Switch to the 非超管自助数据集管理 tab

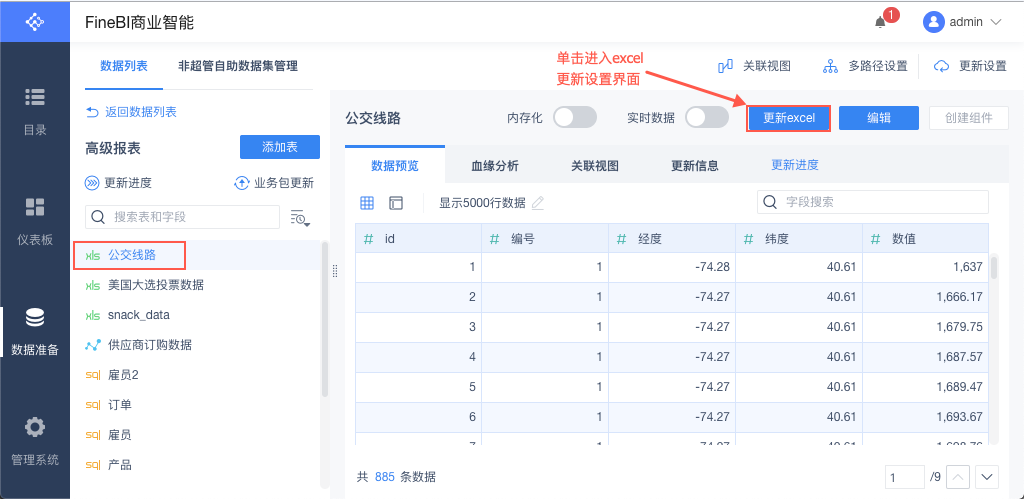coord(238,66)
